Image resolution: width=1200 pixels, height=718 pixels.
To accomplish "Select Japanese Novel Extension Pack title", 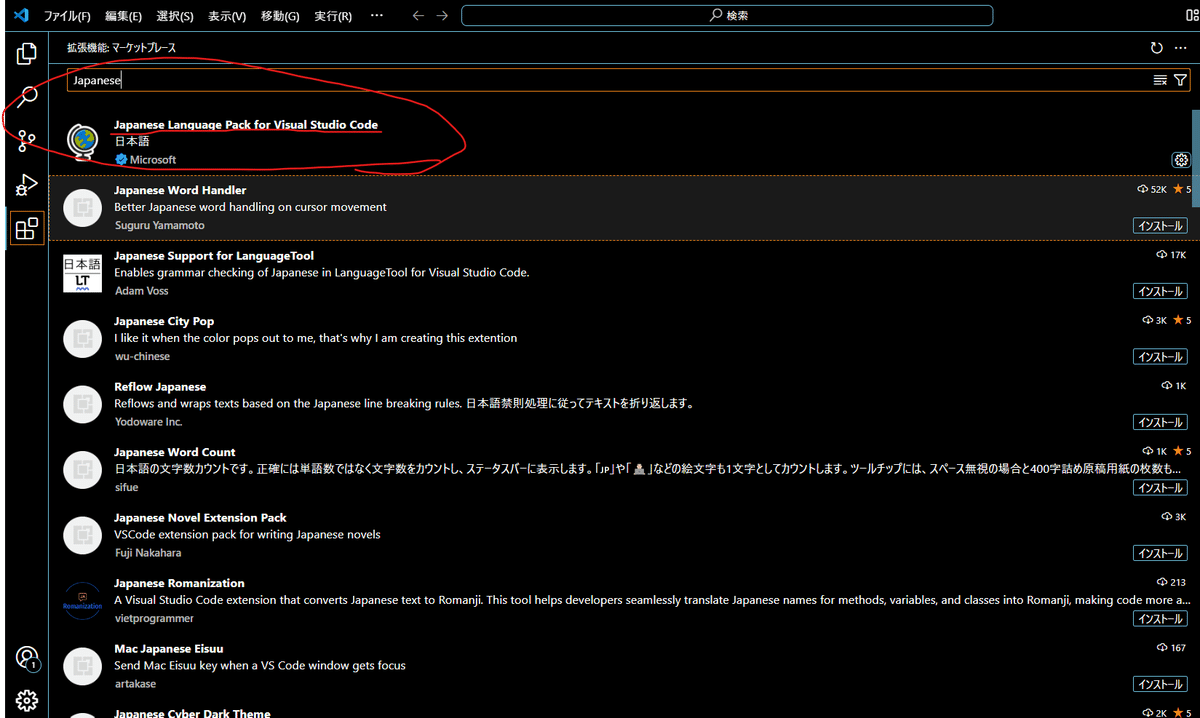I will pos(200,518).
